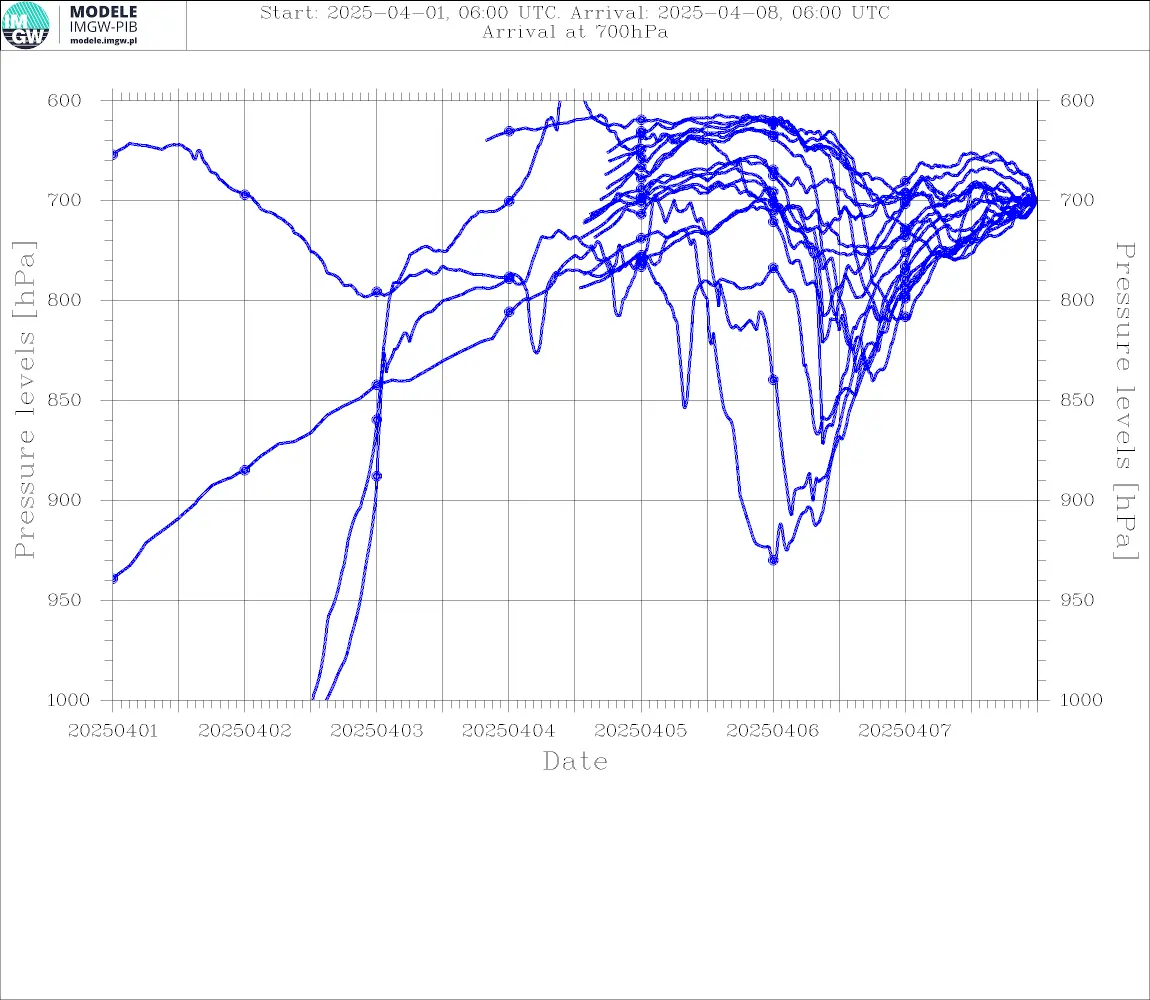This screenshot has height=1000, width=1150.
Task: Click left axis value 600
Action: coord(65,101)
